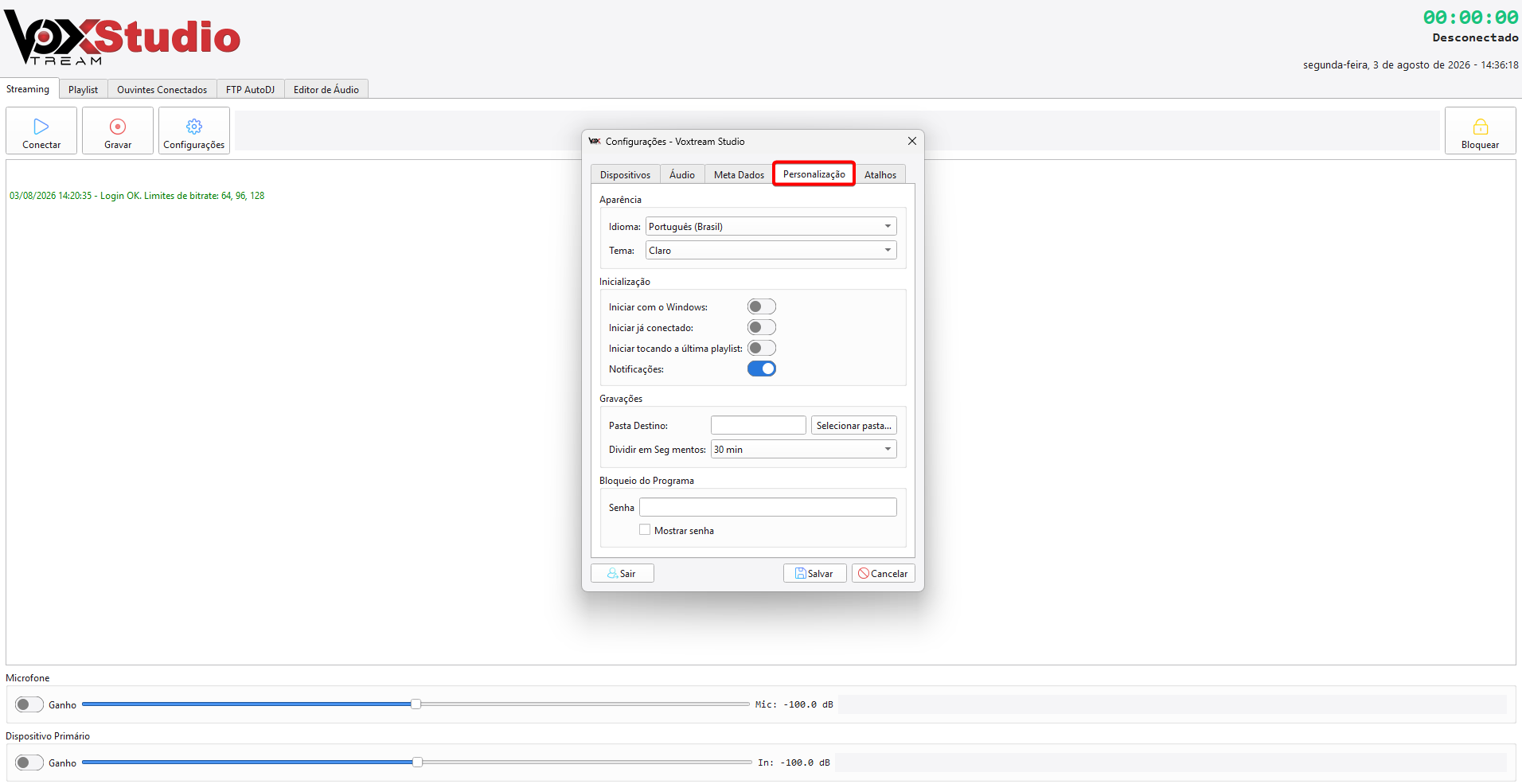Viewport: 1522px width, 784px height.
Task: Toggle the Microfone switch
Action: tap(29, 704)
